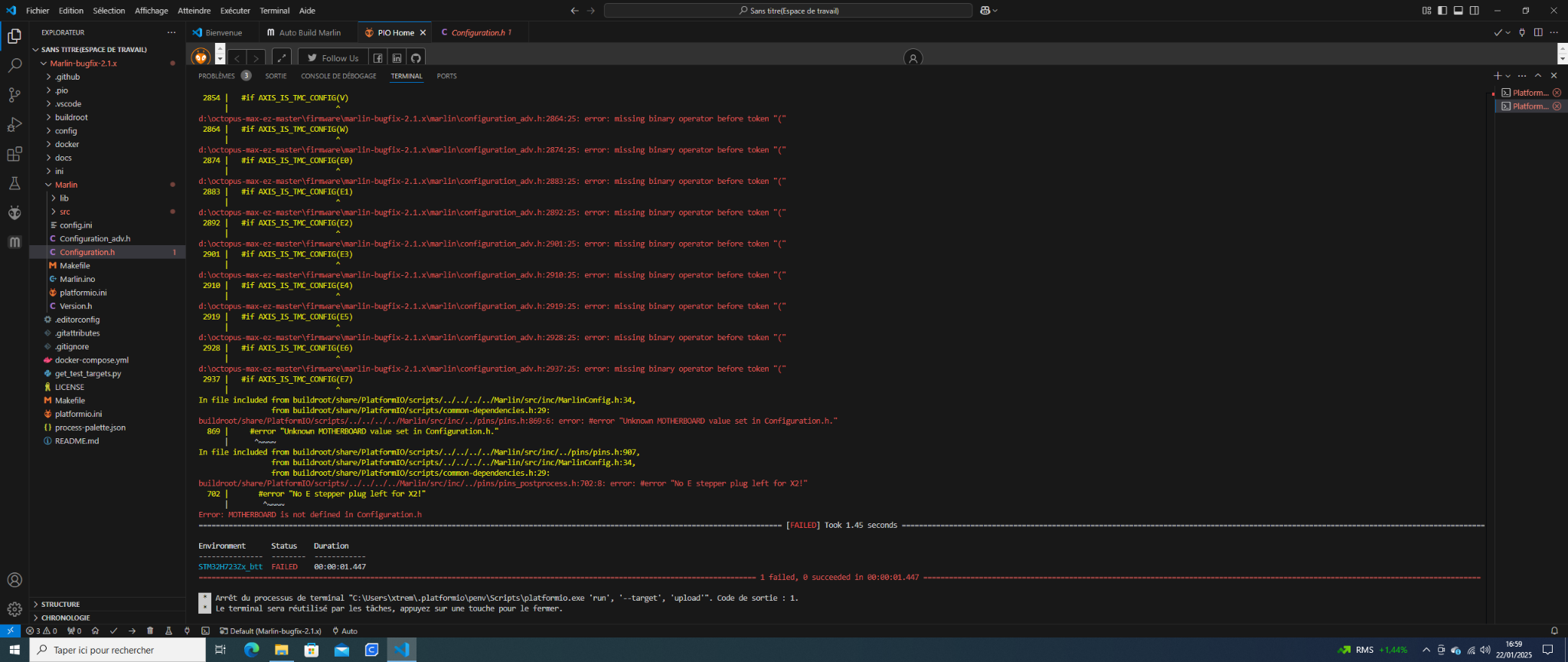This screenshot has width=1568, height=662.
Task: Open the Terminal menu
Action: coord(274,11)
